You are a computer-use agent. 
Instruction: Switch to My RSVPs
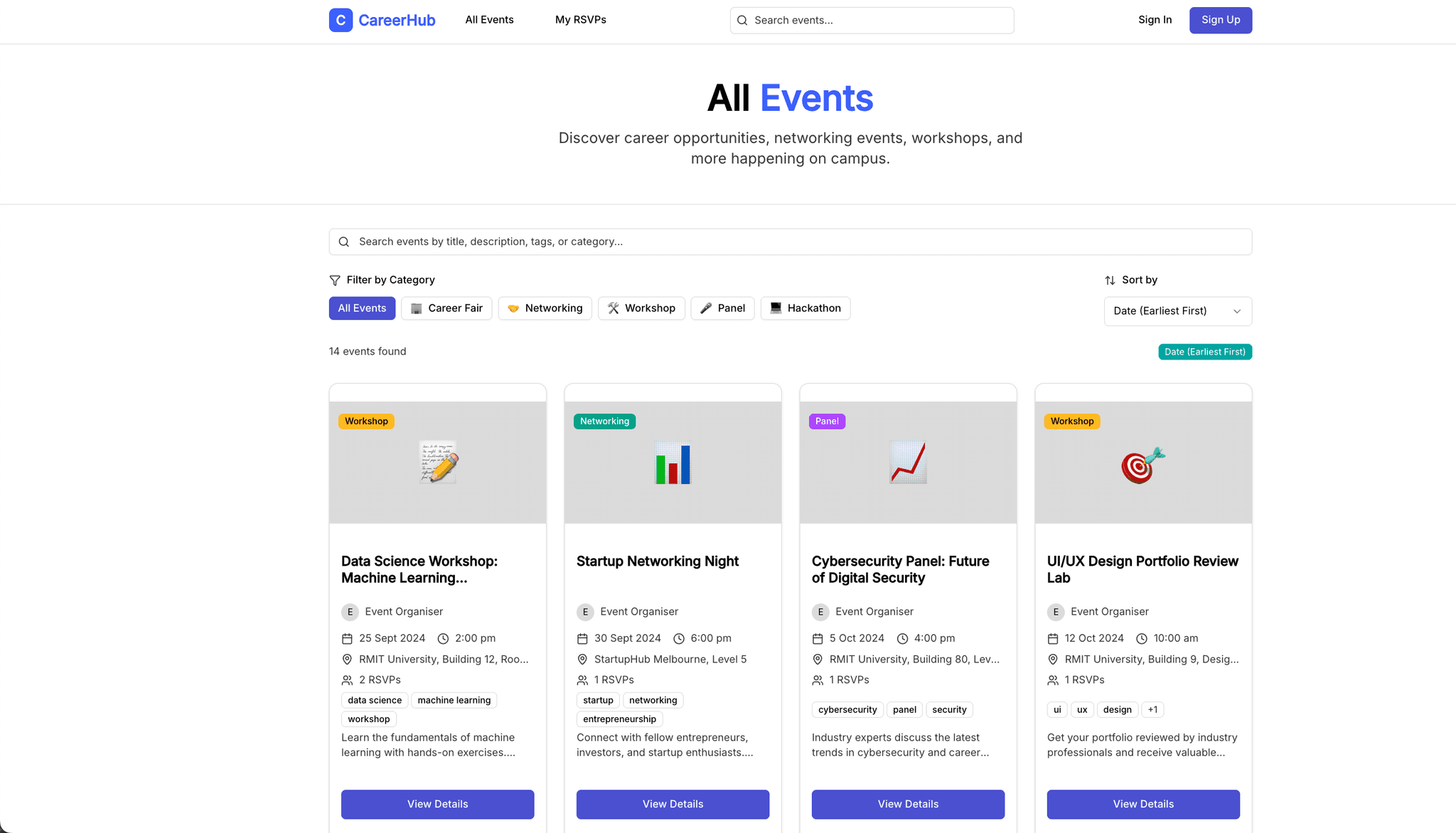580,19
